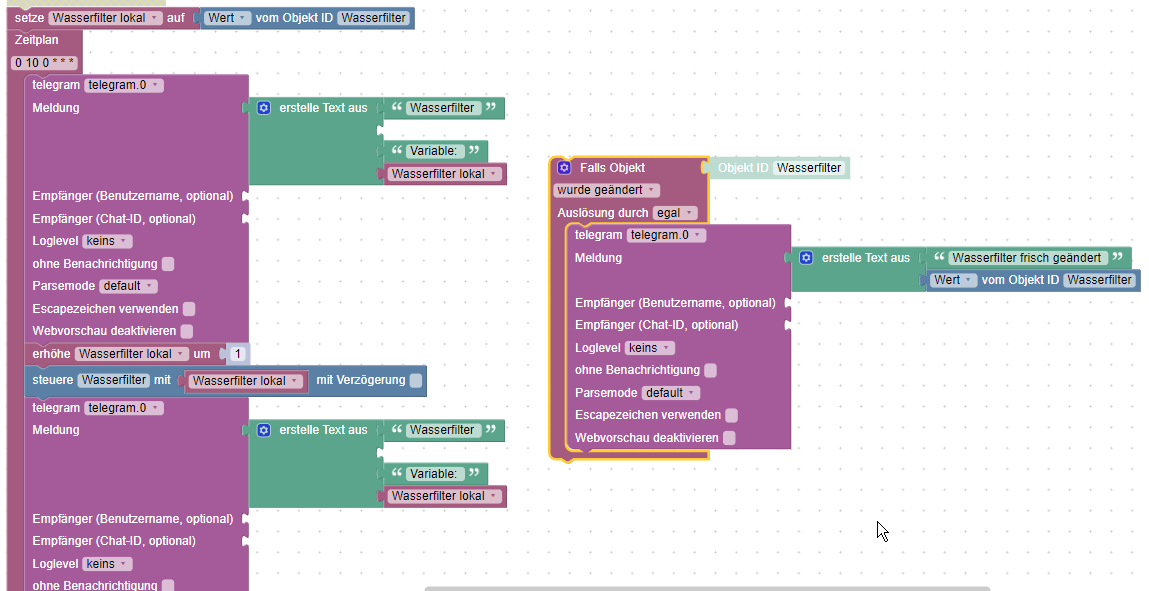Screen dimensions: 1149x591
Task: Open variable dropdown in 'erhöhe' block
Action: [x=132, y=354]
